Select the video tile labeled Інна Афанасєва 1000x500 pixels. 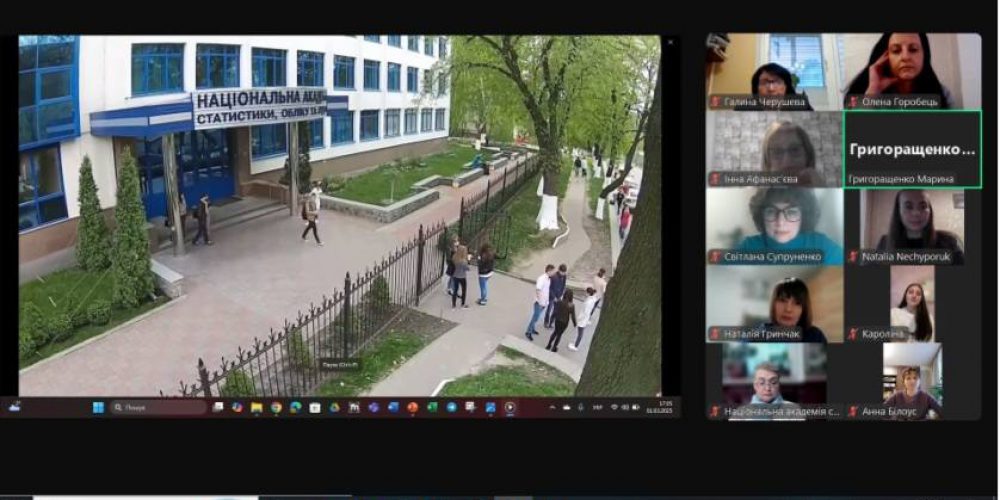(x=774, y=149)
